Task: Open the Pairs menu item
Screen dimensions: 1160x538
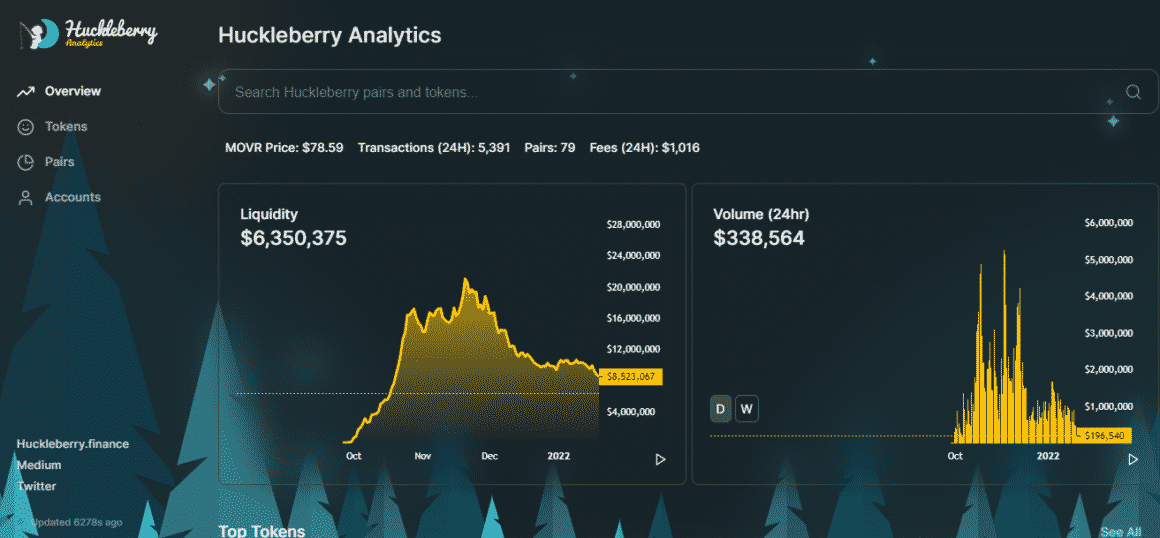Action: click(x=59, y=161)
